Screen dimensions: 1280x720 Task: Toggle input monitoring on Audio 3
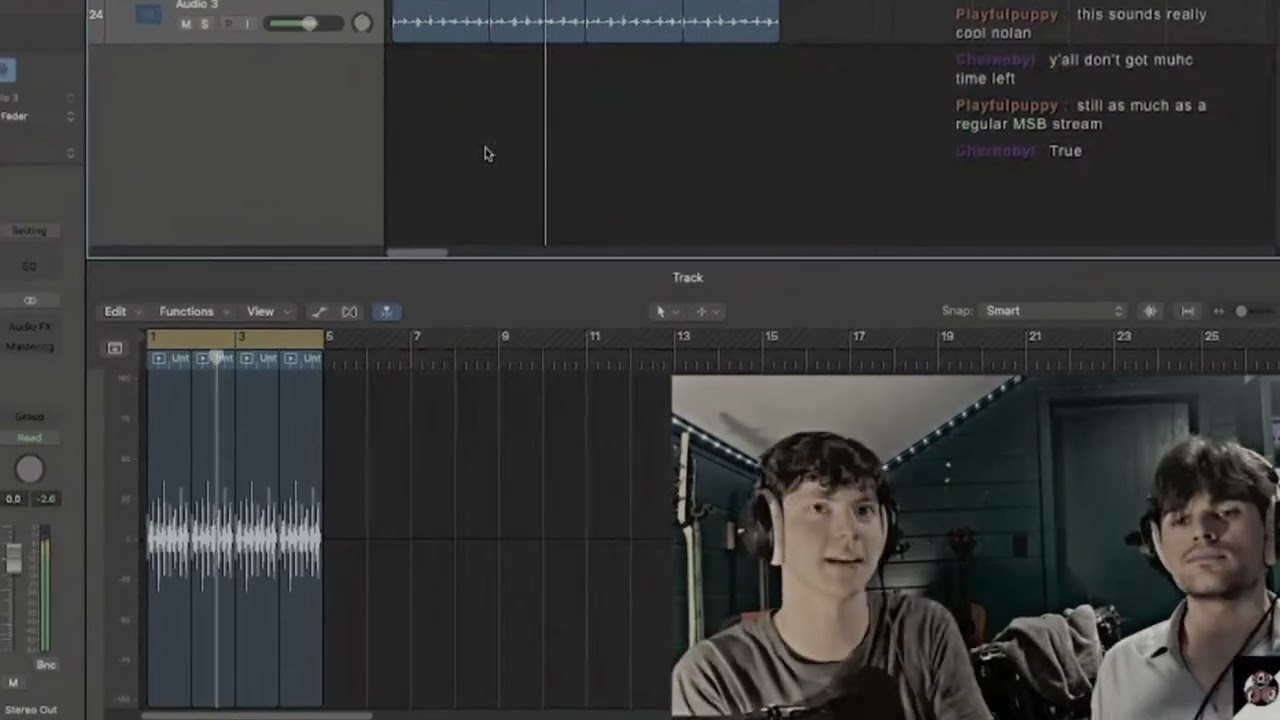[246, 24]
